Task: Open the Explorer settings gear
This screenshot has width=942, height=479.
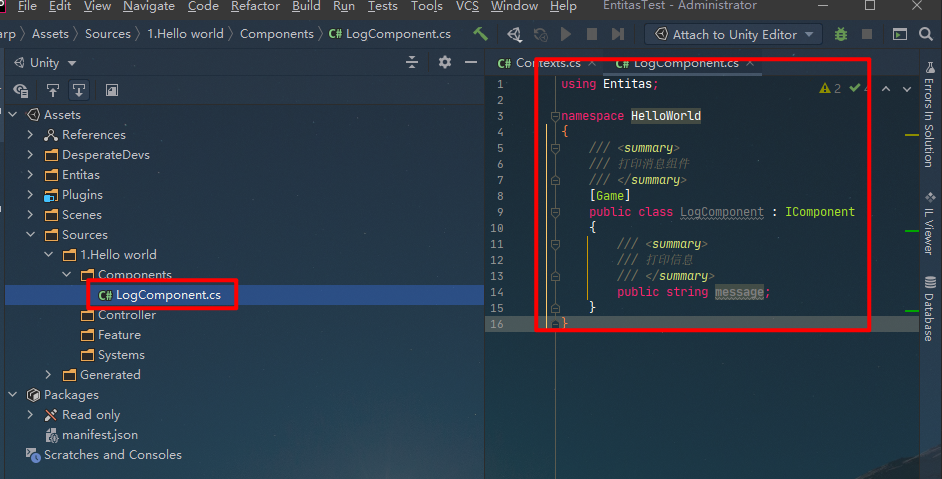Action: click(445, 62)
